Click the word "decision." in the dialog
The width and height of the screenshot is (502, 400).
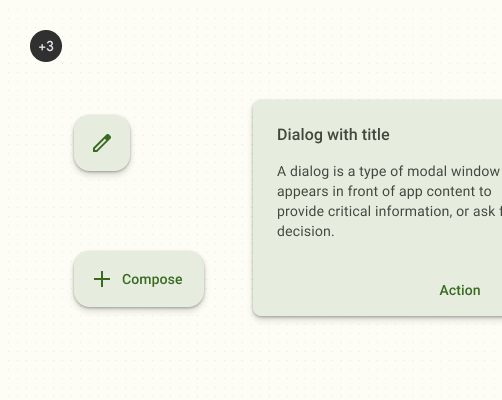(305, 231)
